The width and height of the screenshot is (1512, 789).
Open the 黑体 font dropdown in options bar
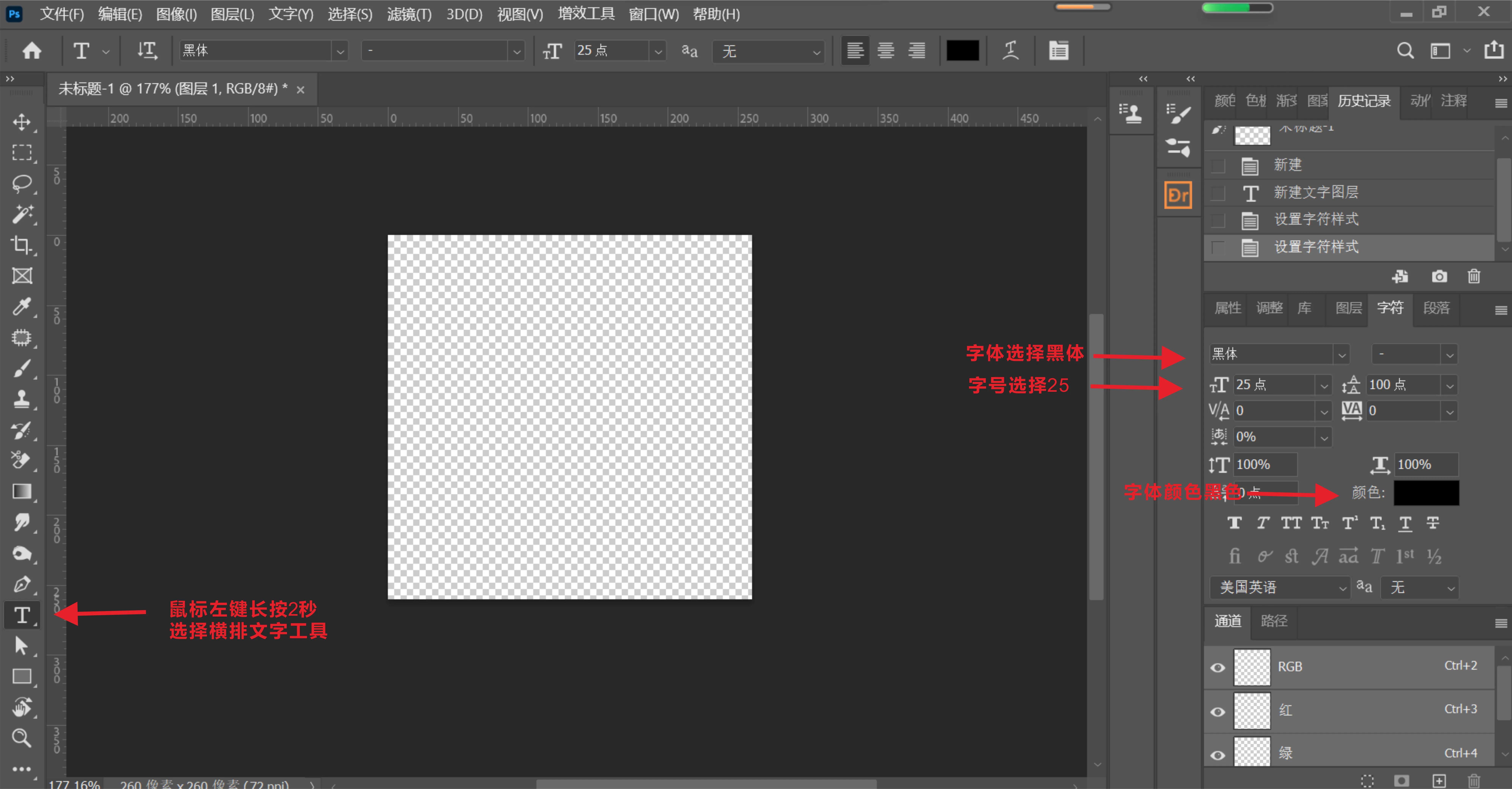click(340, 51)
